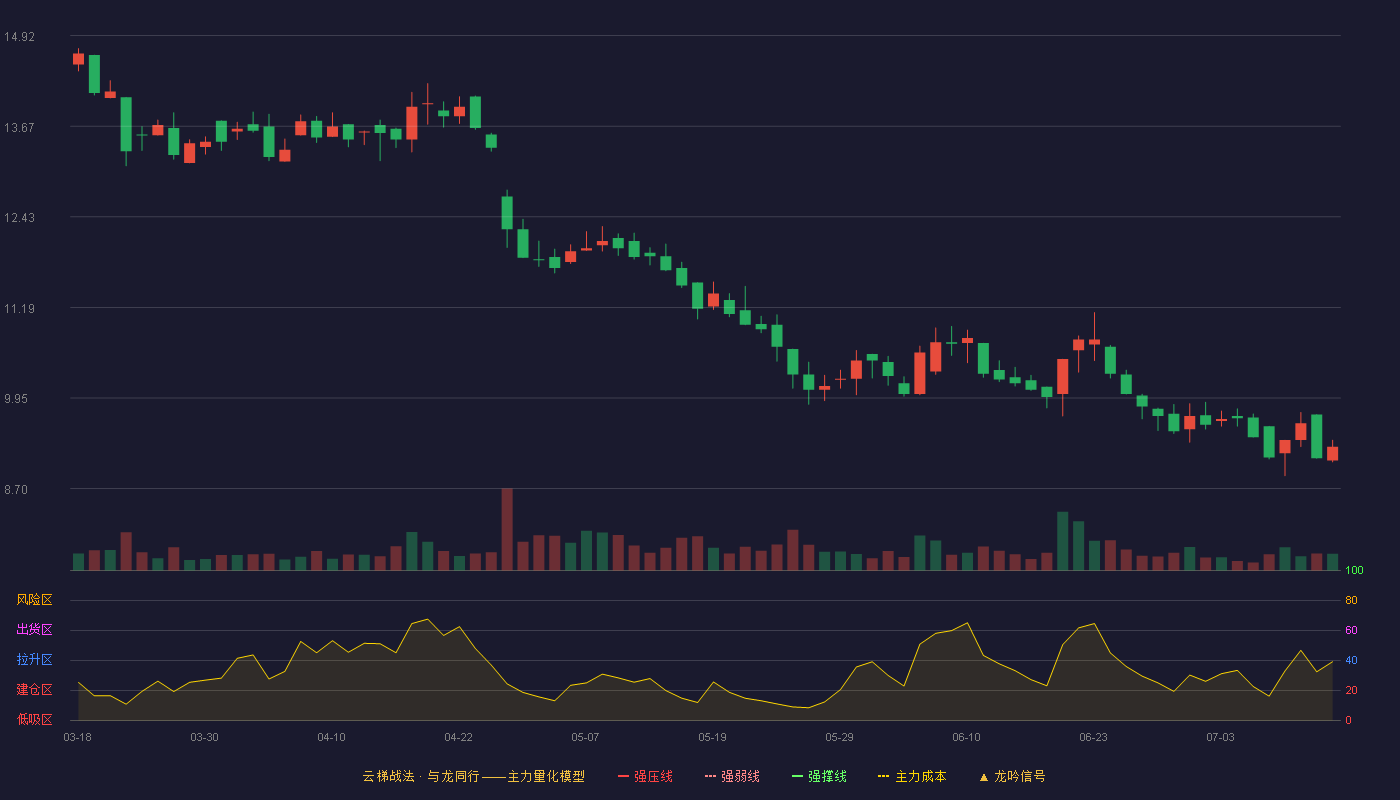This screenshot has width=1400, height=800.
Task: Click the 11.19 price axis label
Action: (19, 309)
